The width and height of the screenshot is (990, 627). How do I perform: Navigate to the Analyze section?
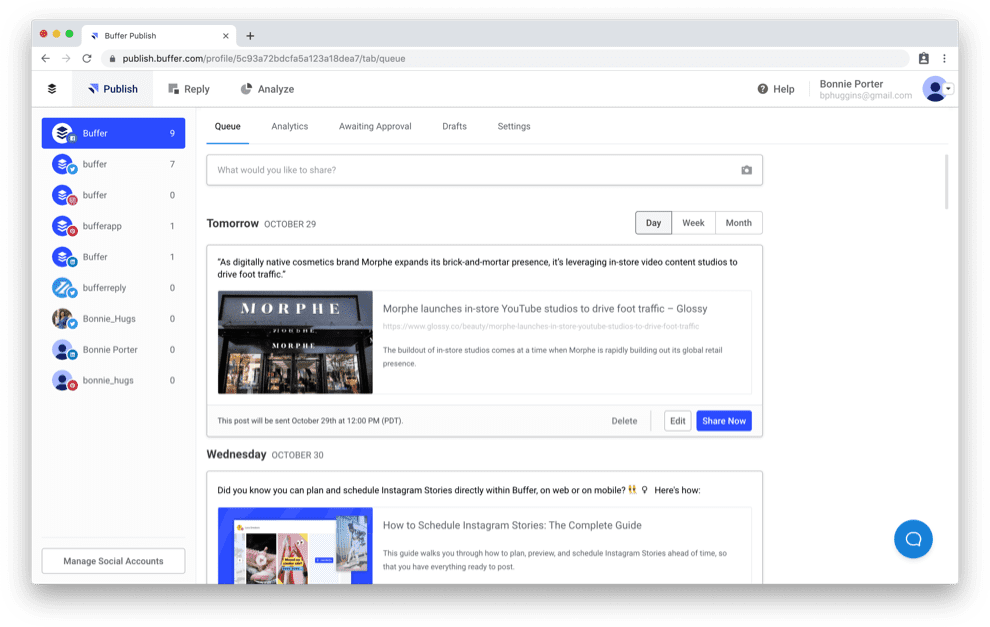(x=266, y=89)
